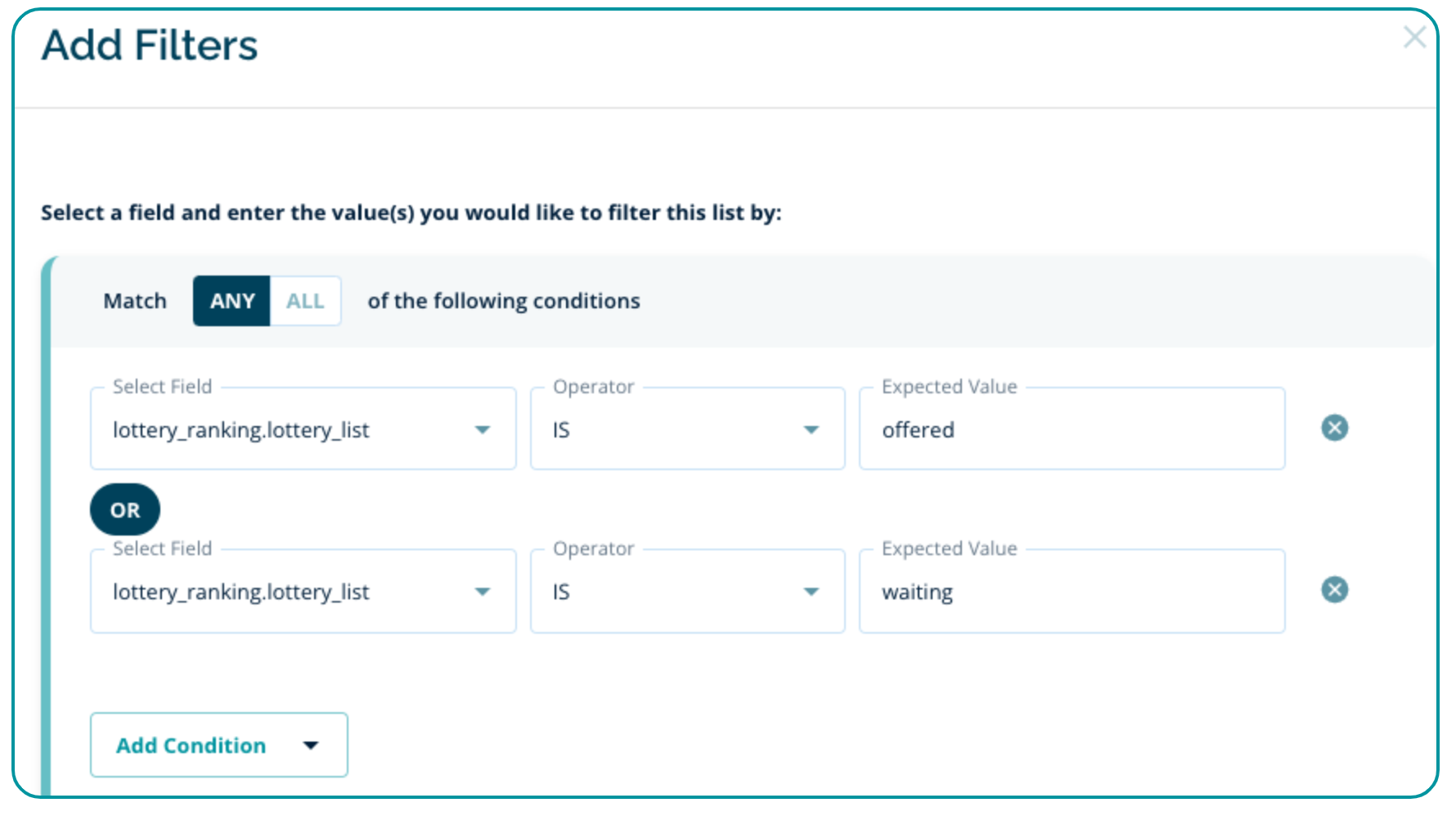Viewport: 1456px width, 816px height.
Task: Click the OR connector badge
Action: coord(125,509)
